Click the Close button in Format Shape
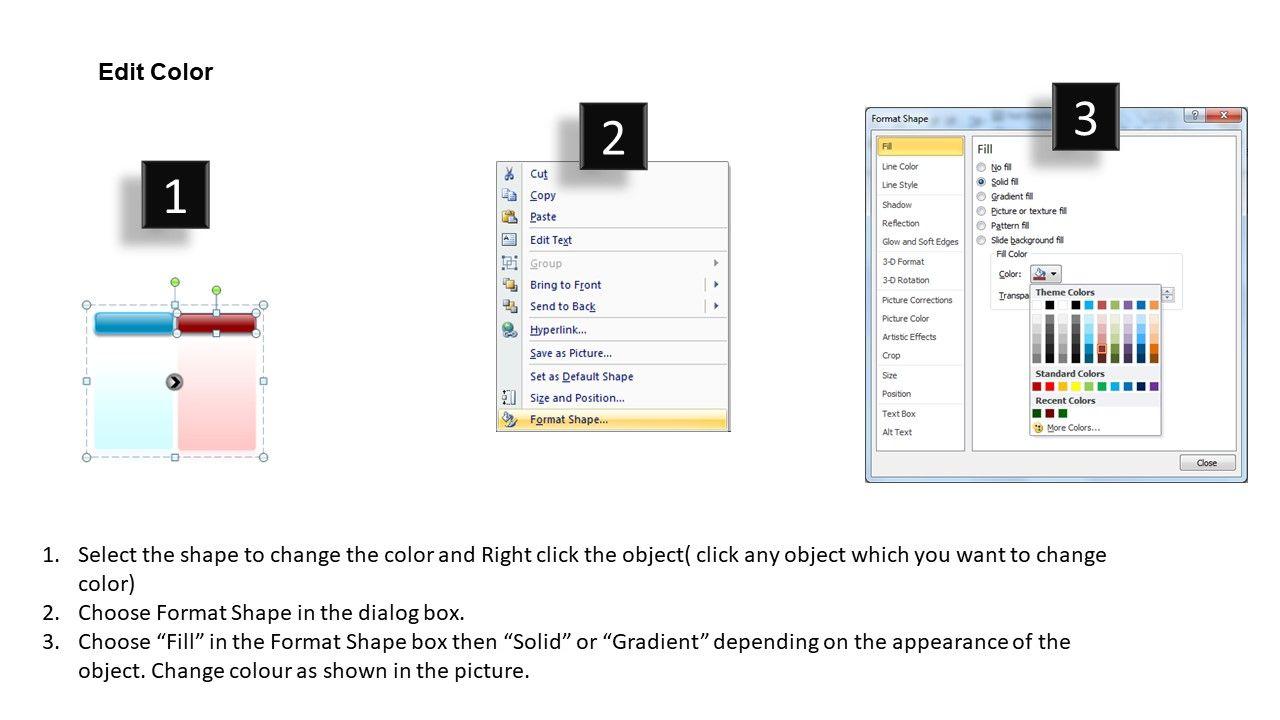This screenshot has height=720, width=1280. [x=1207, y=463]
